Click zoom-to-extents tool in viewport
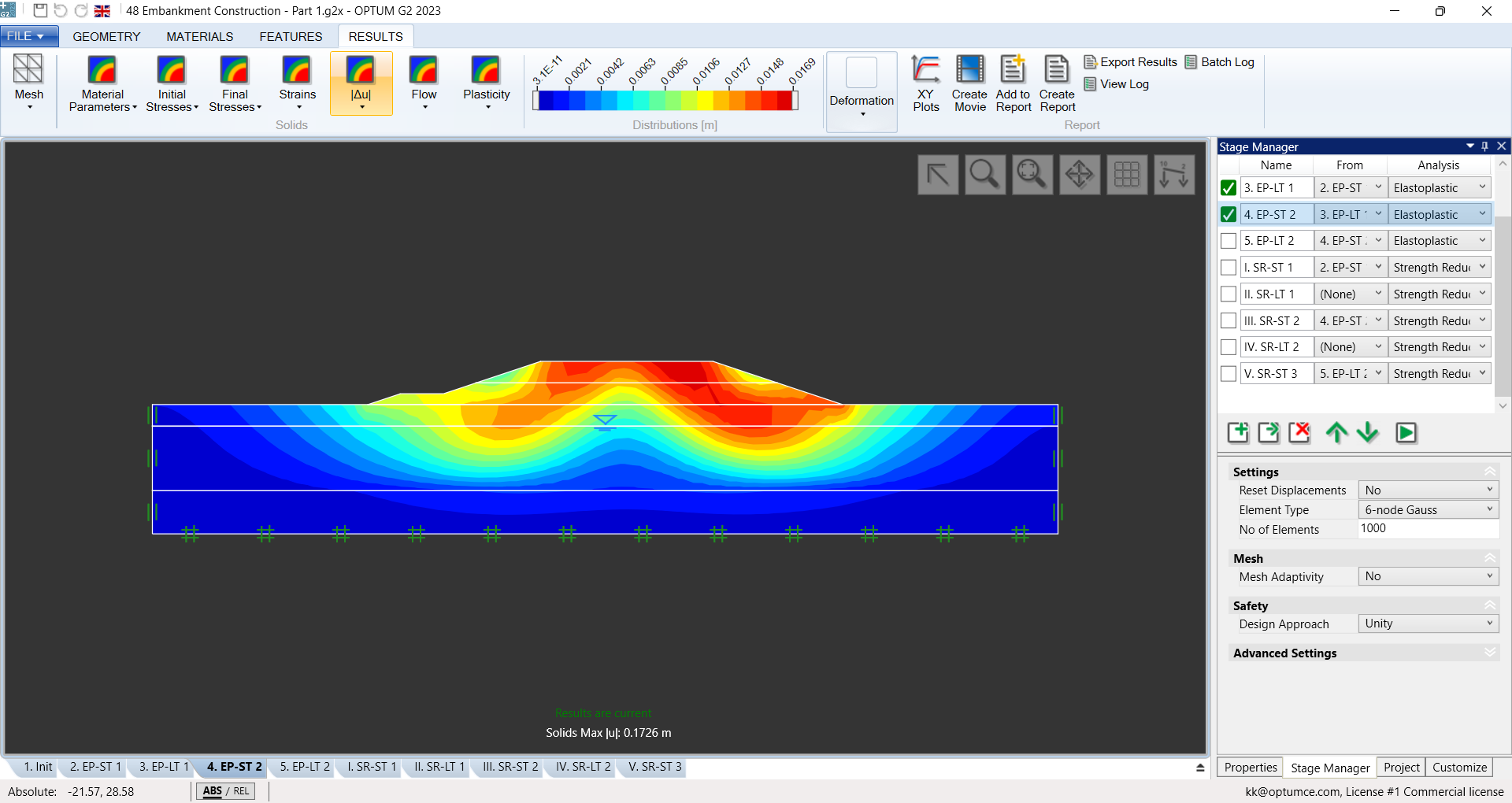 [x=1032, y=174]
